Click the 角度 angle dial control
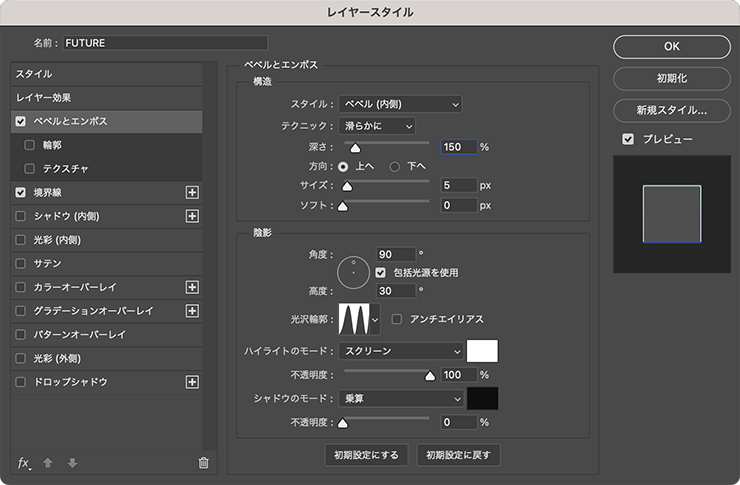The image size is (740, 485). point(353,270)
